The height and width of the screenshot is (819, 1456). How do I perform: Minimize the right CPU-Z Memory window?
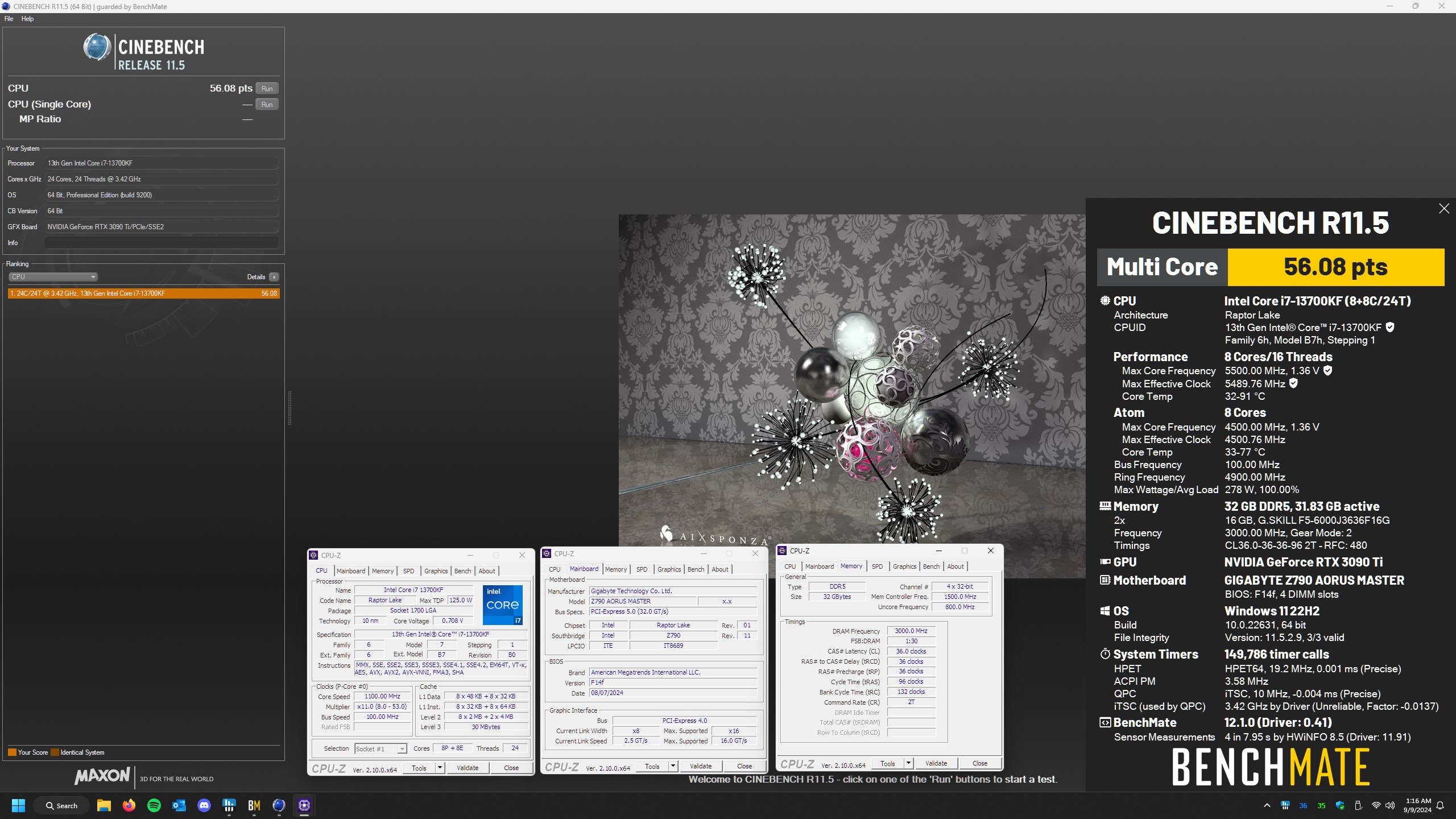point(939,551)
